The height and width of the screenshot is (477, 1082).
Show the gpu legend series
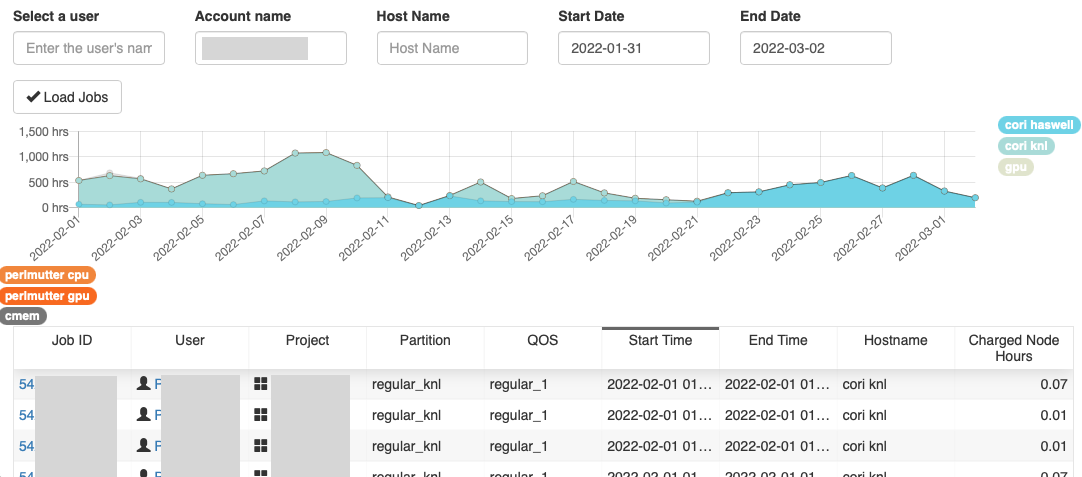1015,167
